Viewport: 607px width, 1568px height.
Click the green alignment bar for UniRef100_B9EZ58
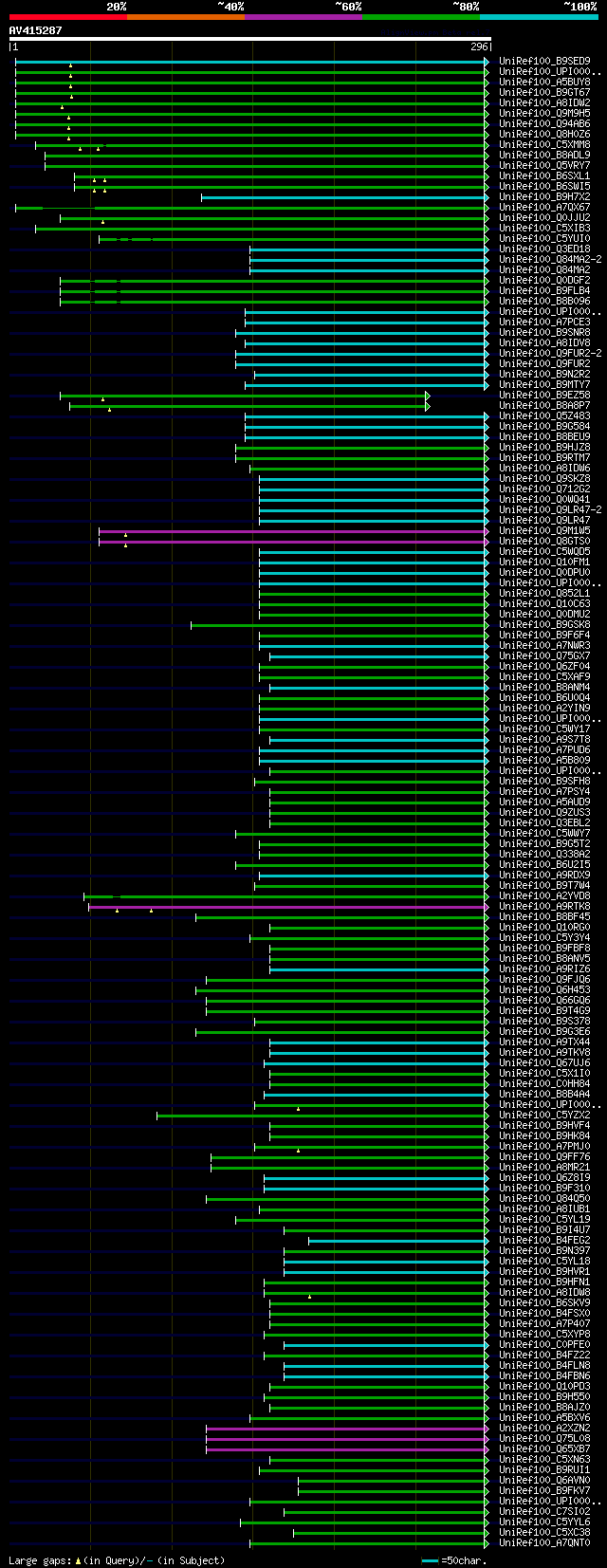(x=245, y=396)
